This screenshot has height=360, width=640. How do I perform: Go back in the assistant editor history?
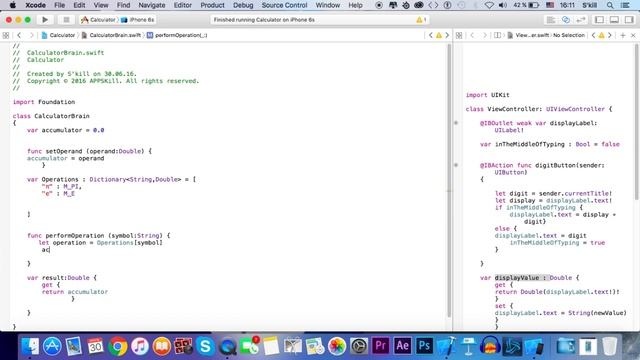pyautogui.click(x=472, y=36)
